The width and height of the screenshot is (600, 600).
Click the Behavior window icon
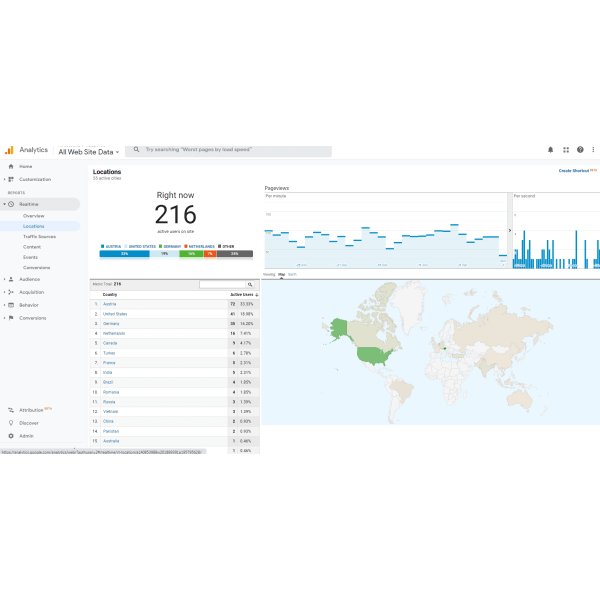(x=11, y=305)
